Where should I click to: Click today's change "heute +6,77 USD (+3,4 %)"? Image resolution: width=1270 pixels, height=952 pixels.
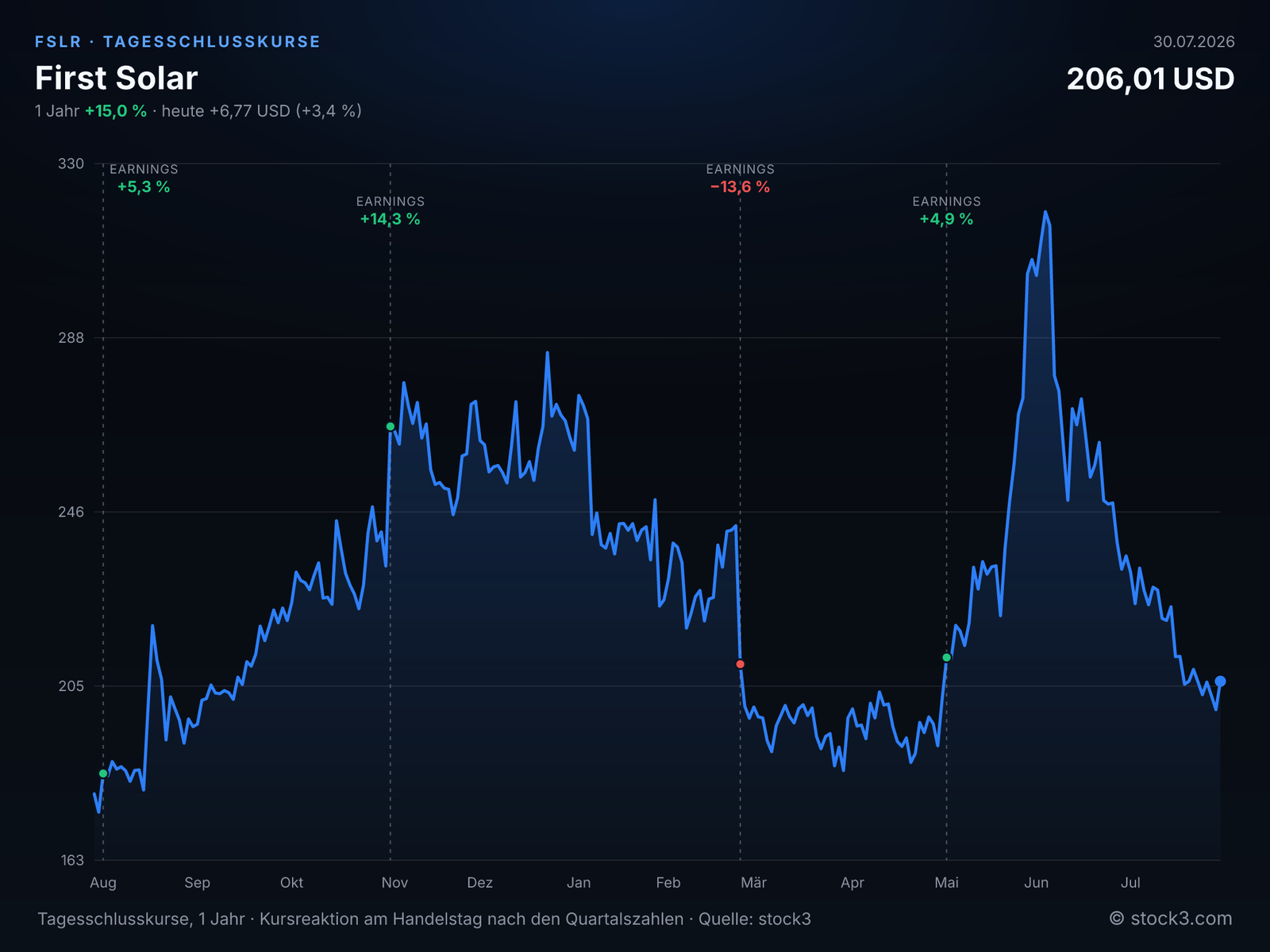(x=262, y=111)
